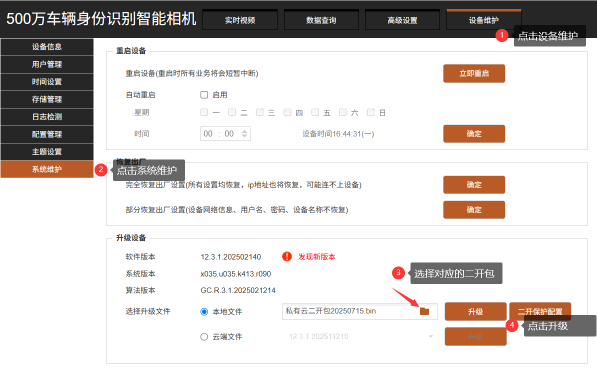Select the 云端文件 radio button

pos(204,337)
